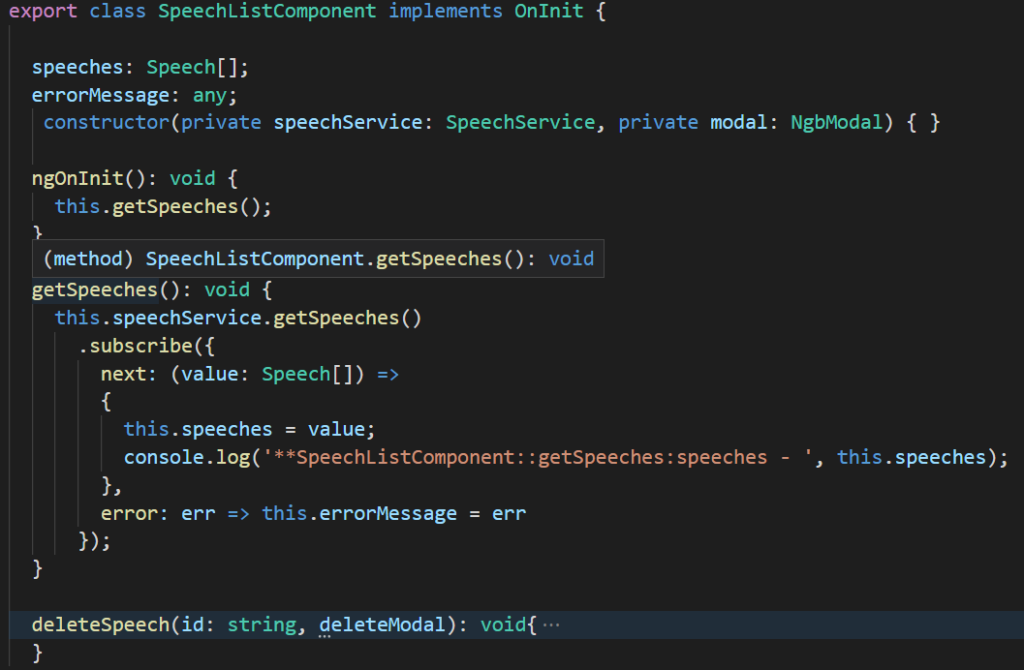The width and height of the screenshot is (1024, 670).
Task: Click the OnInit interface reference
Action: pos(548,11)
